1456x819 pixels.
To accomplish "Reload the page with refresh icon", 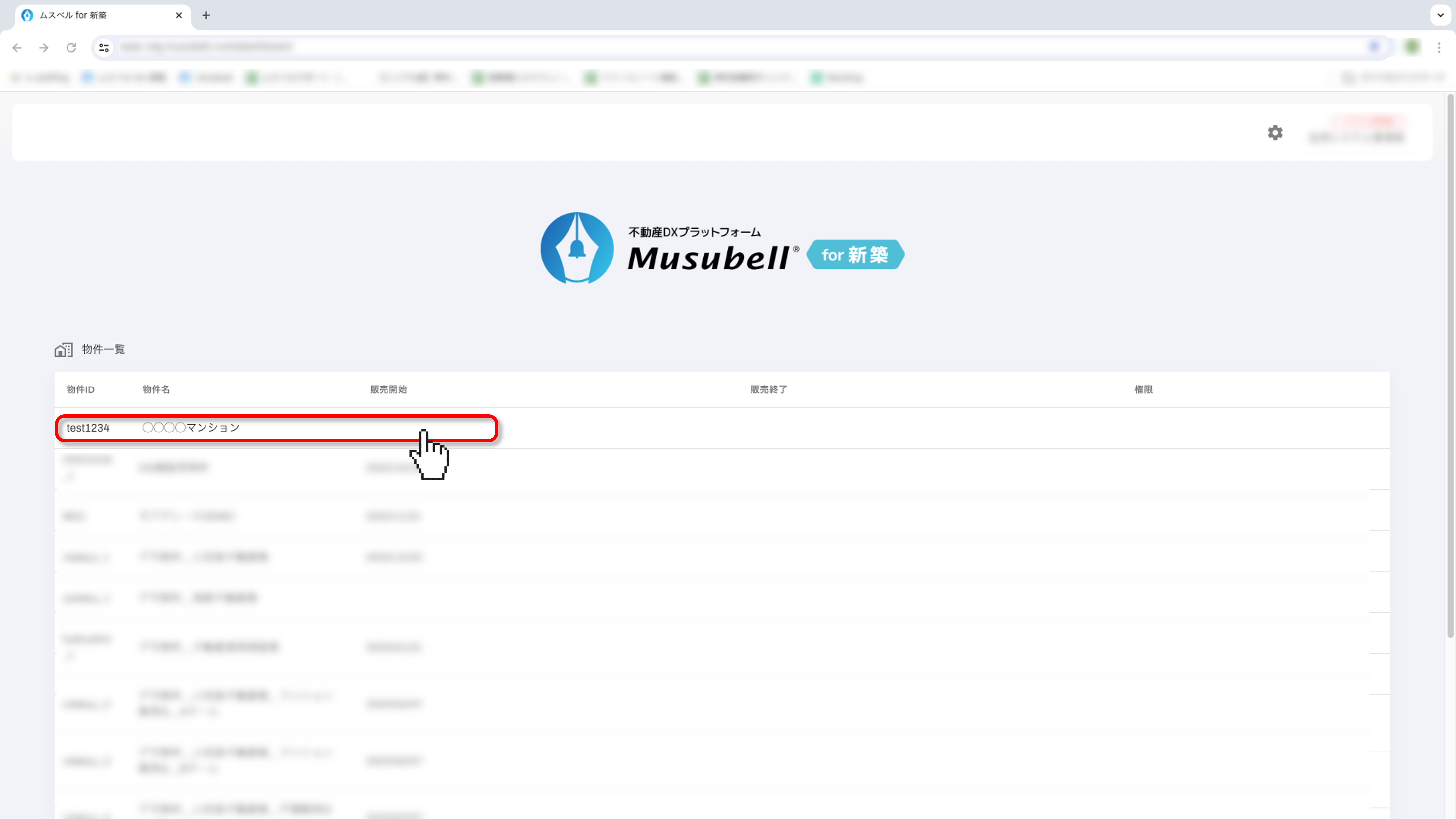I will coord(71,47).
